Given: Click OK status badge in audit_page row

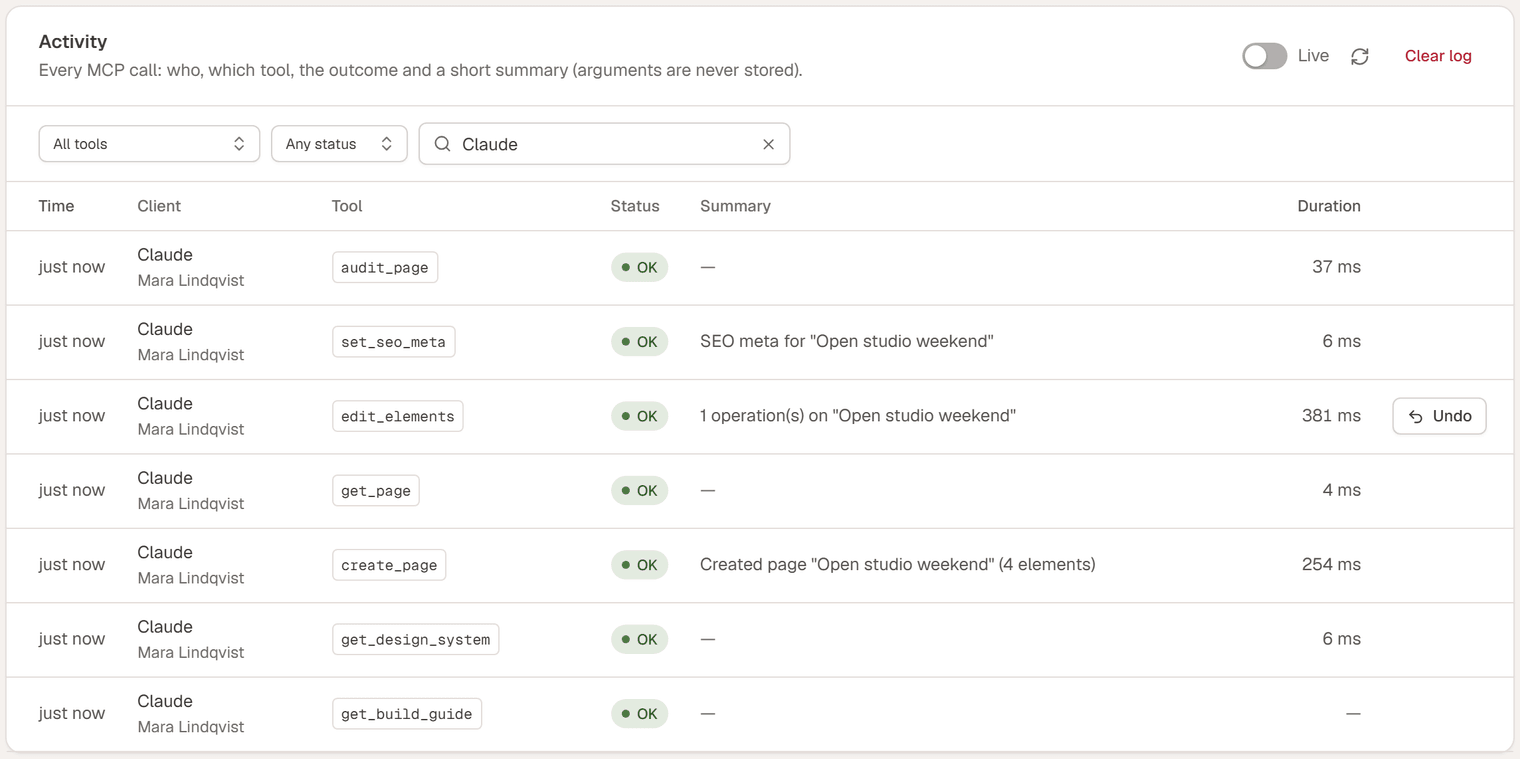Looking at the screenshot, I should (x=639, y=267).
